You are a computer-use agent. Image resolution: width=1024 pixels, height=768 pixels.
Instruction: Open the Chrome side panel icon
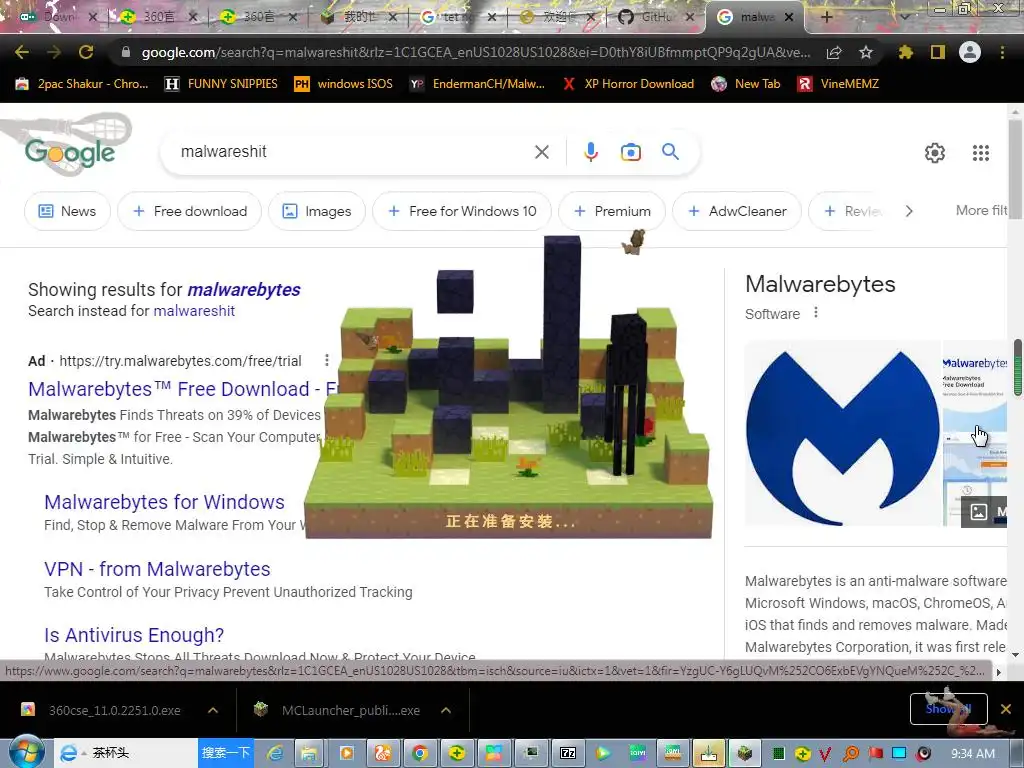[938, 52]
